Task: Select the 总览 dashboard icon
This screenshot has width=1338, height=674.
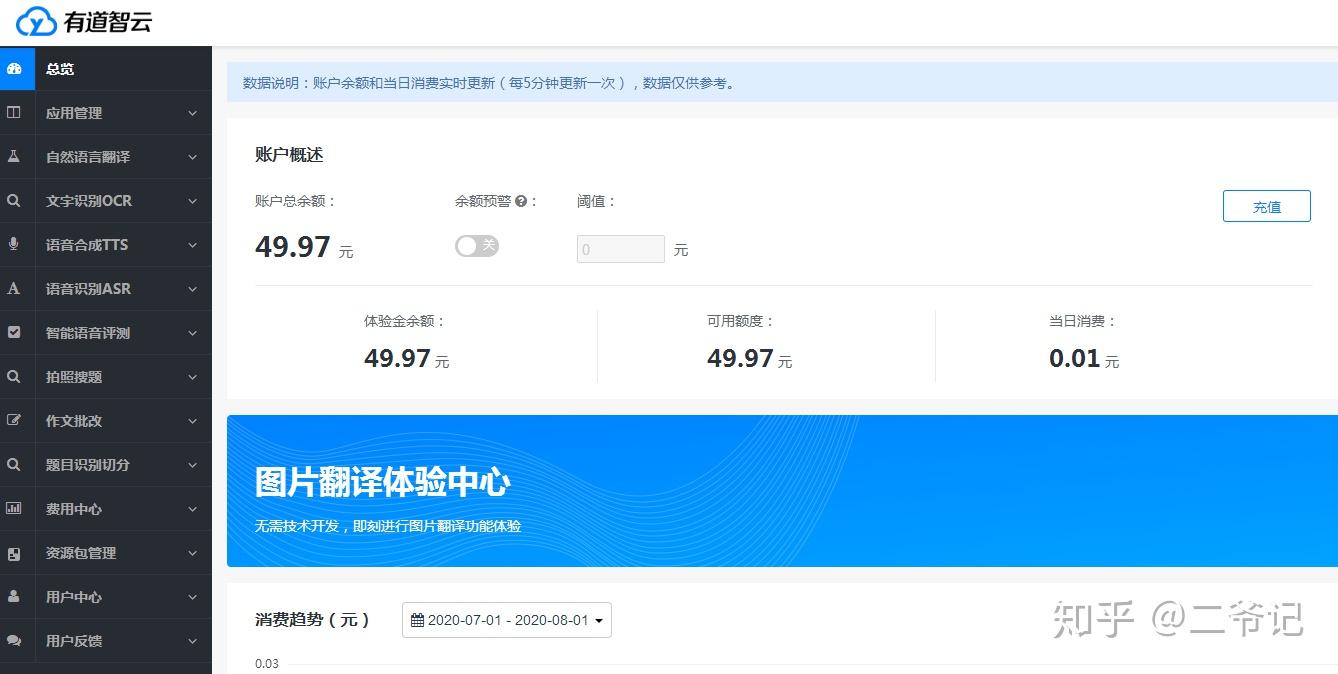Action: (14, 69)
